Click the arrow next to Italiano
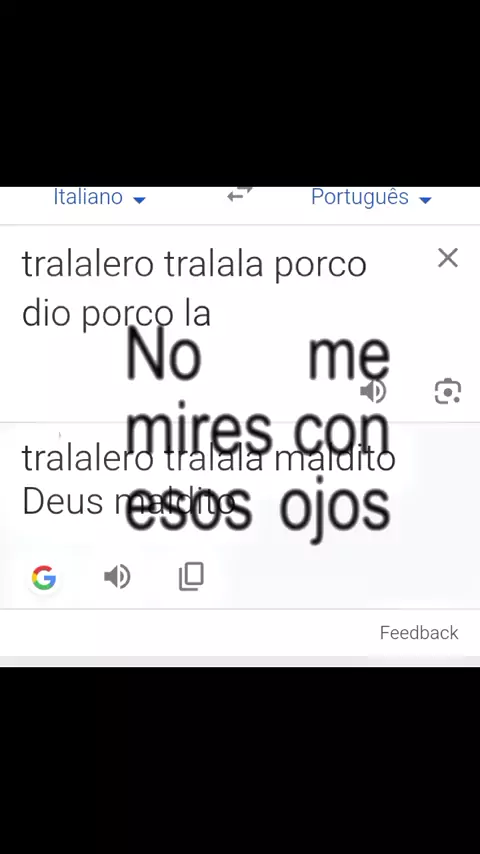Viewport: 480px width, 854px height. (139, 200)
